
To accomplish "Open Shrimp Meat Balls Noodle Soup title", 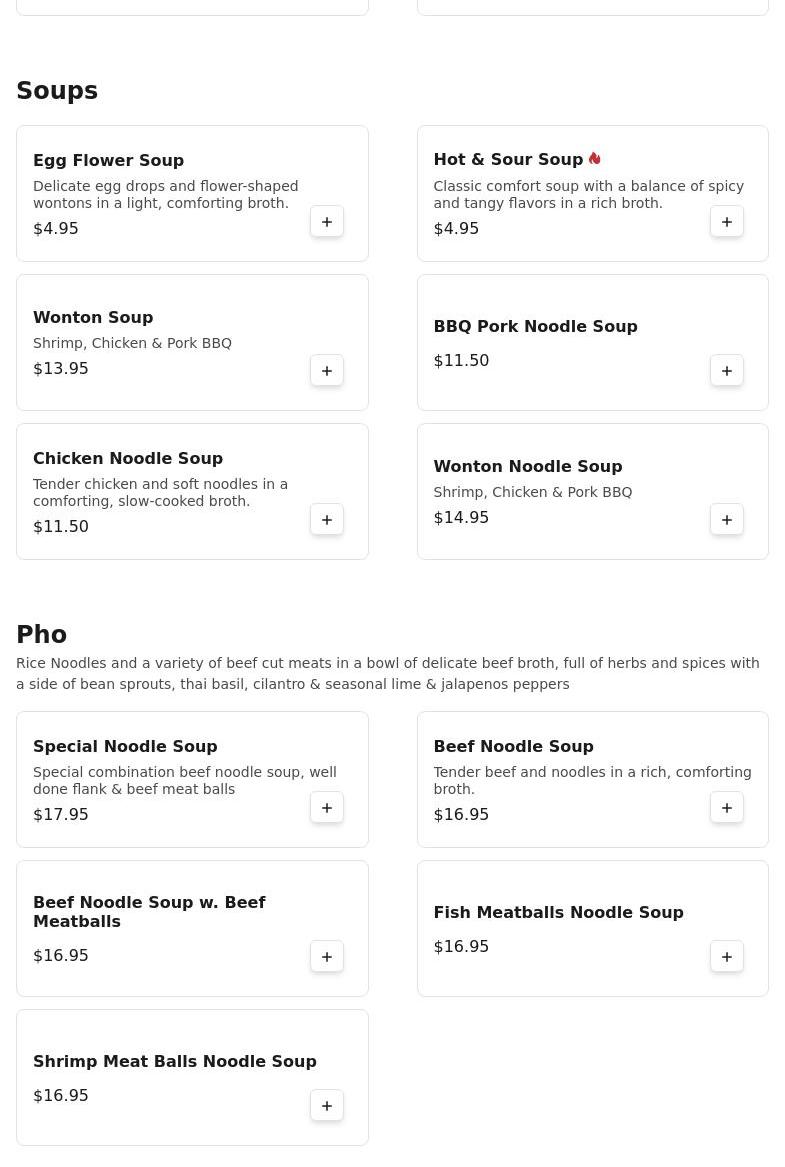I will tap(175, 1061).
